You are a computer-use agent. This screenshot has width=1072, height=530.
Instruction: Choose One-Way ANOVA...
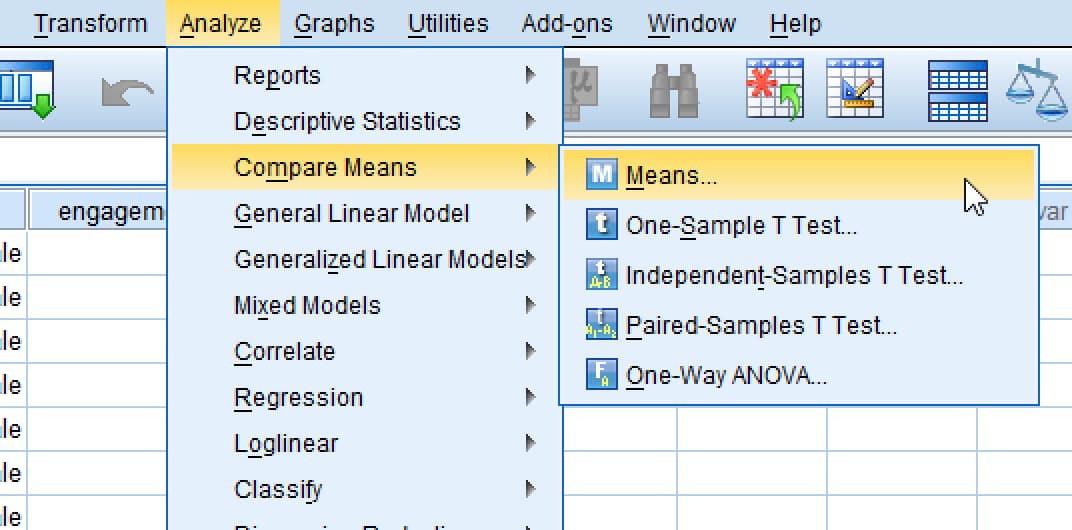click(799, 375)
